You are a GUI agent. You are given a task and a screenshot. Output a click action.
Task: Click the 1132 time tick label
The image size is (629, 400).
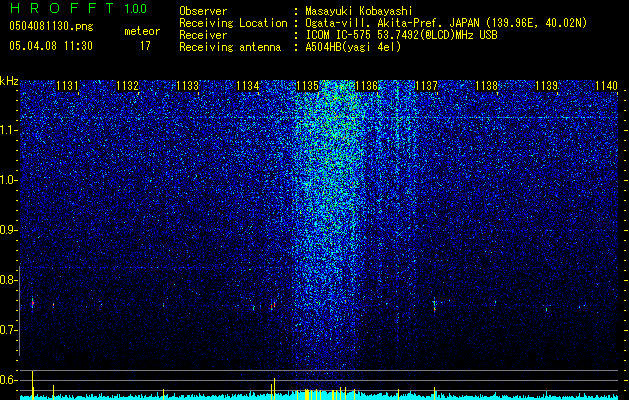click(128, 86)
